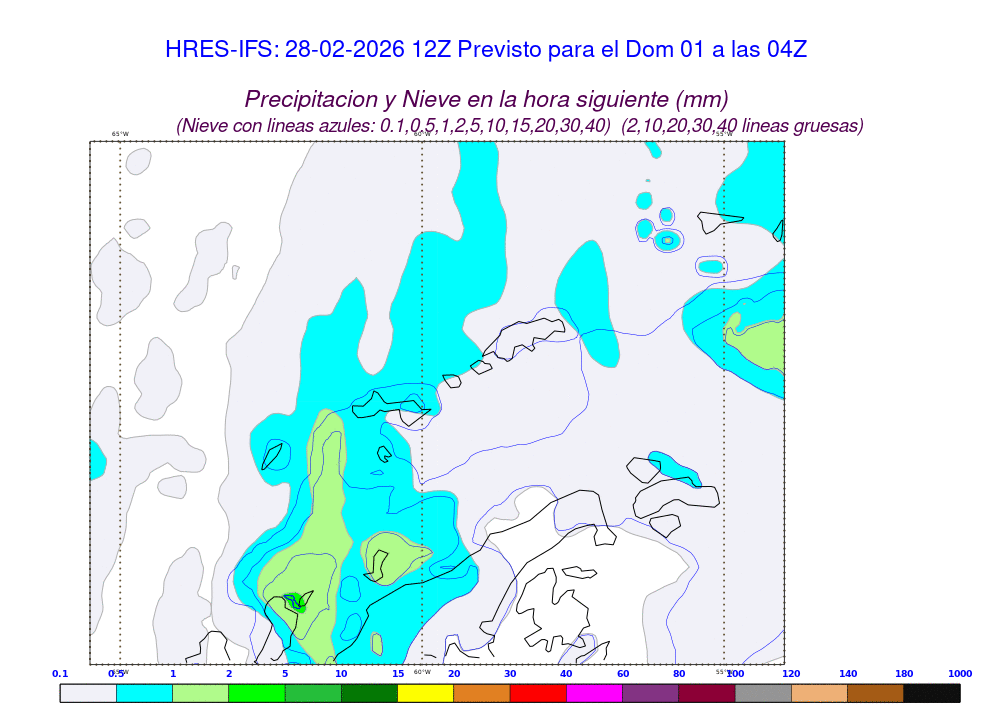This screenshot has height=707, width=1000.
Task: Pick the dark green 10–15 mm swatch
Action: [x=369, y=692]
